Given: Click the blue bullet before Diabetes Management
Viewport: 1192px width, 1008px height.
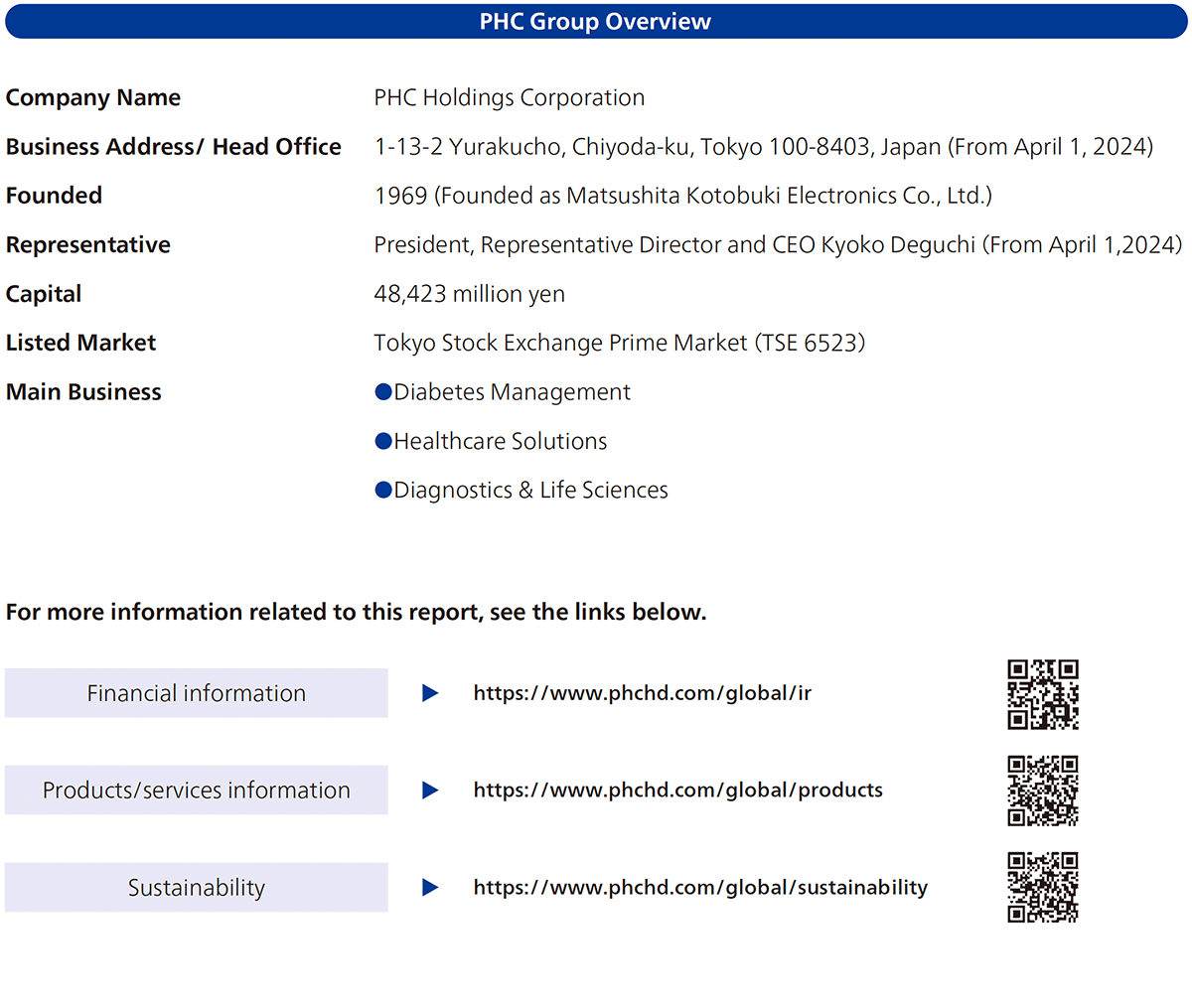Looking at the screenshot, I should (x=383, y=392).
